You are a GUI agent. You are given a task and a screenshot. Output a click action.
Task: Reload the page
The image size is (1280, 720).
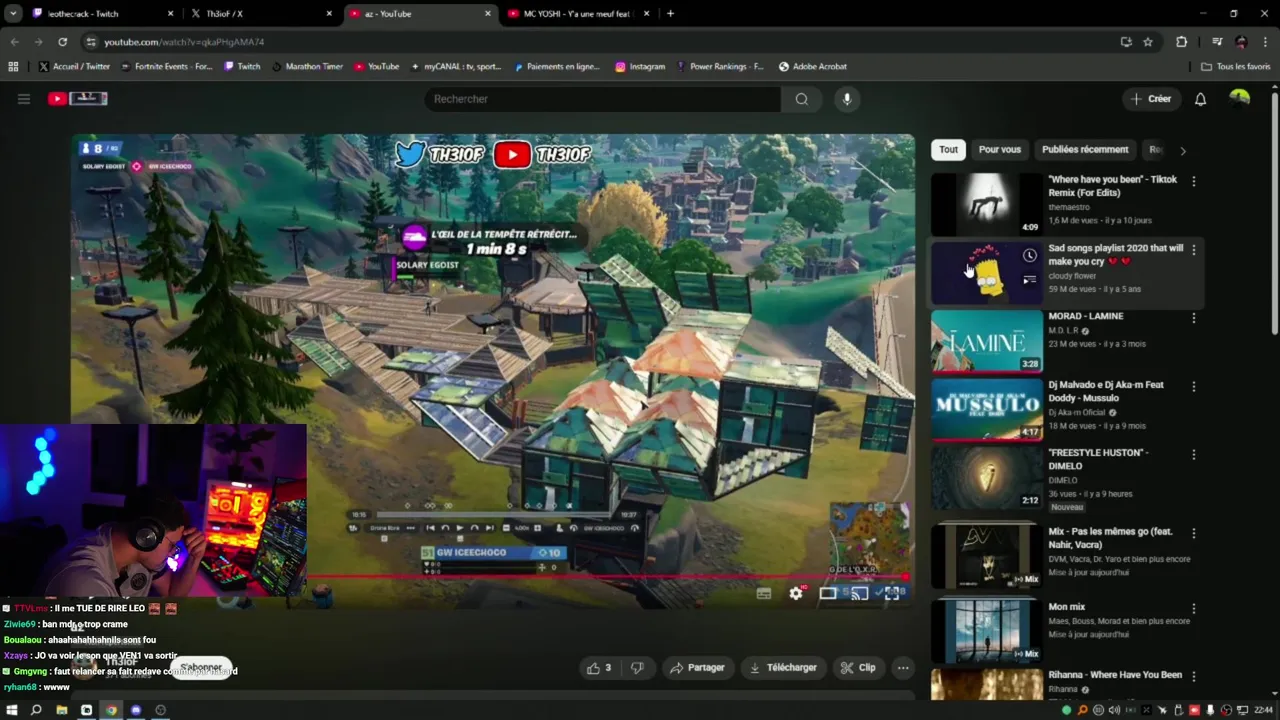(x=62, y=42)
